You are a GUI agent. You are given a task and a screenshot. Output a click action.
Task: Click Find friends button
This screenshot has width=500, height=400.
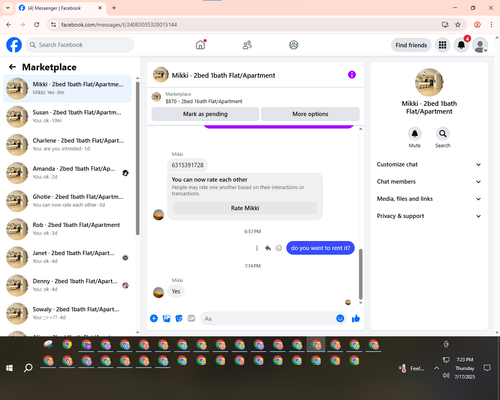coord(411,45)
